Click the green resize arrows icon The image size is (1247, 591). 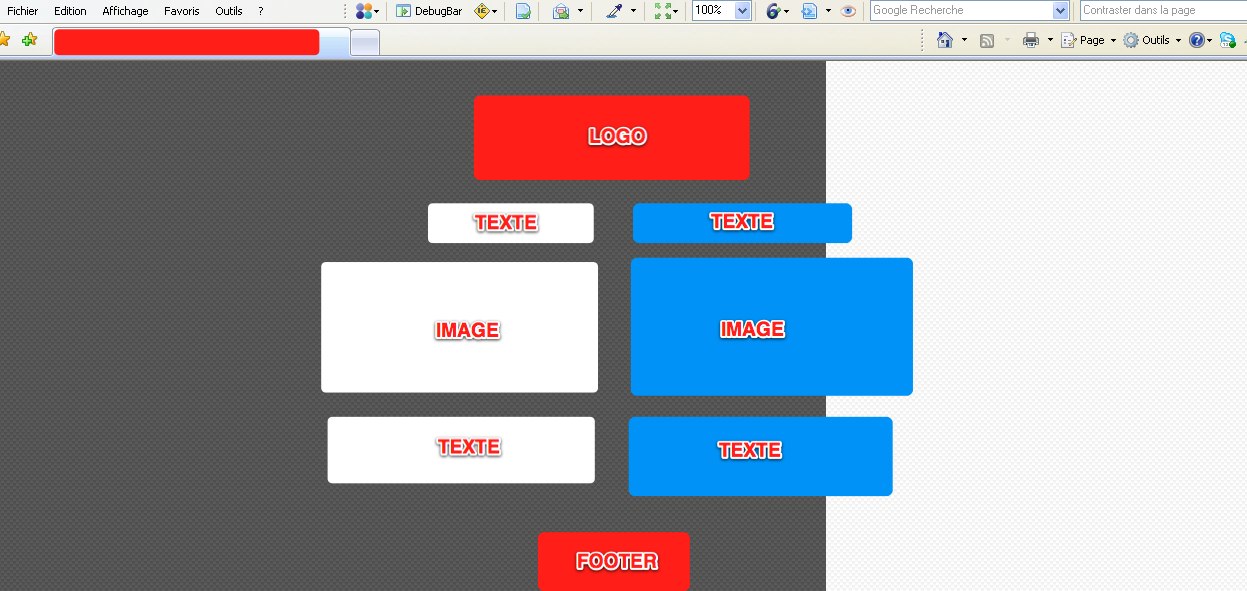point(662,11)
